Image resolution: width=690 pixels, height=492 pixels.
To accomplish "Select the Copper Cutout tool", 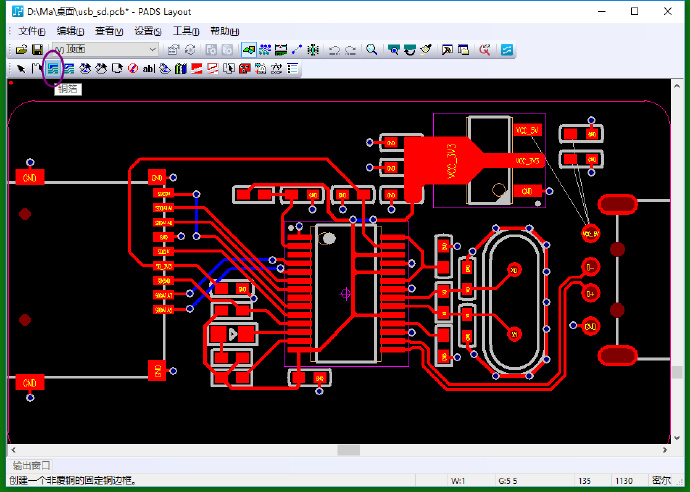I will click(x=69, y=69).
